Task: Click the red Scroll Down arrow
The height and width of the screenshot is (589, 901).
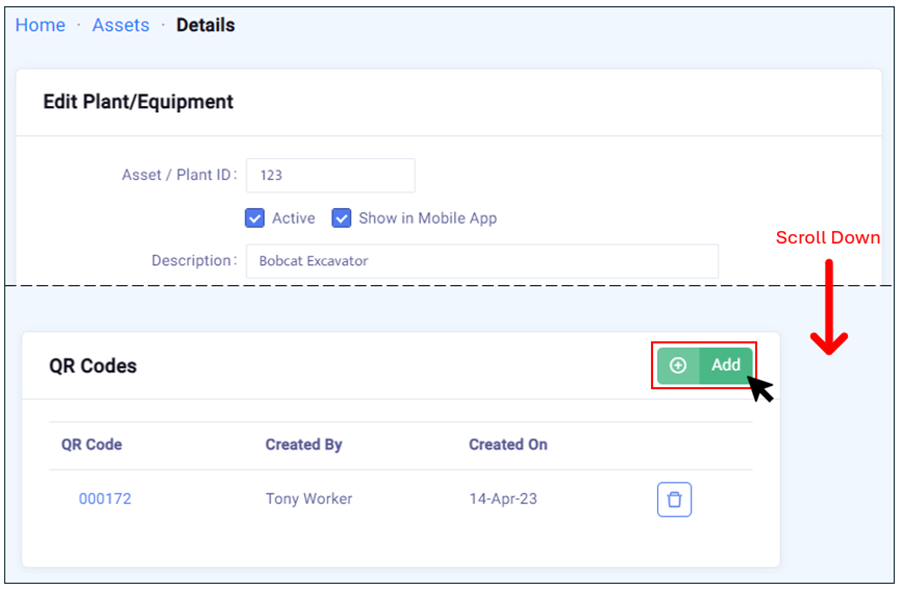Action: click(828, 309)
